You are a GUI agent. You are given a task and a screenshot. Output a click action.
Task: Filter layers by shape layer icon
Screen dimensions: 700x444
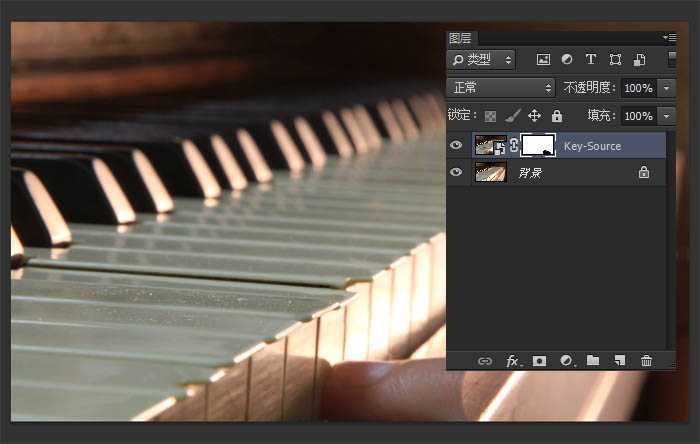tap(615, 59)
